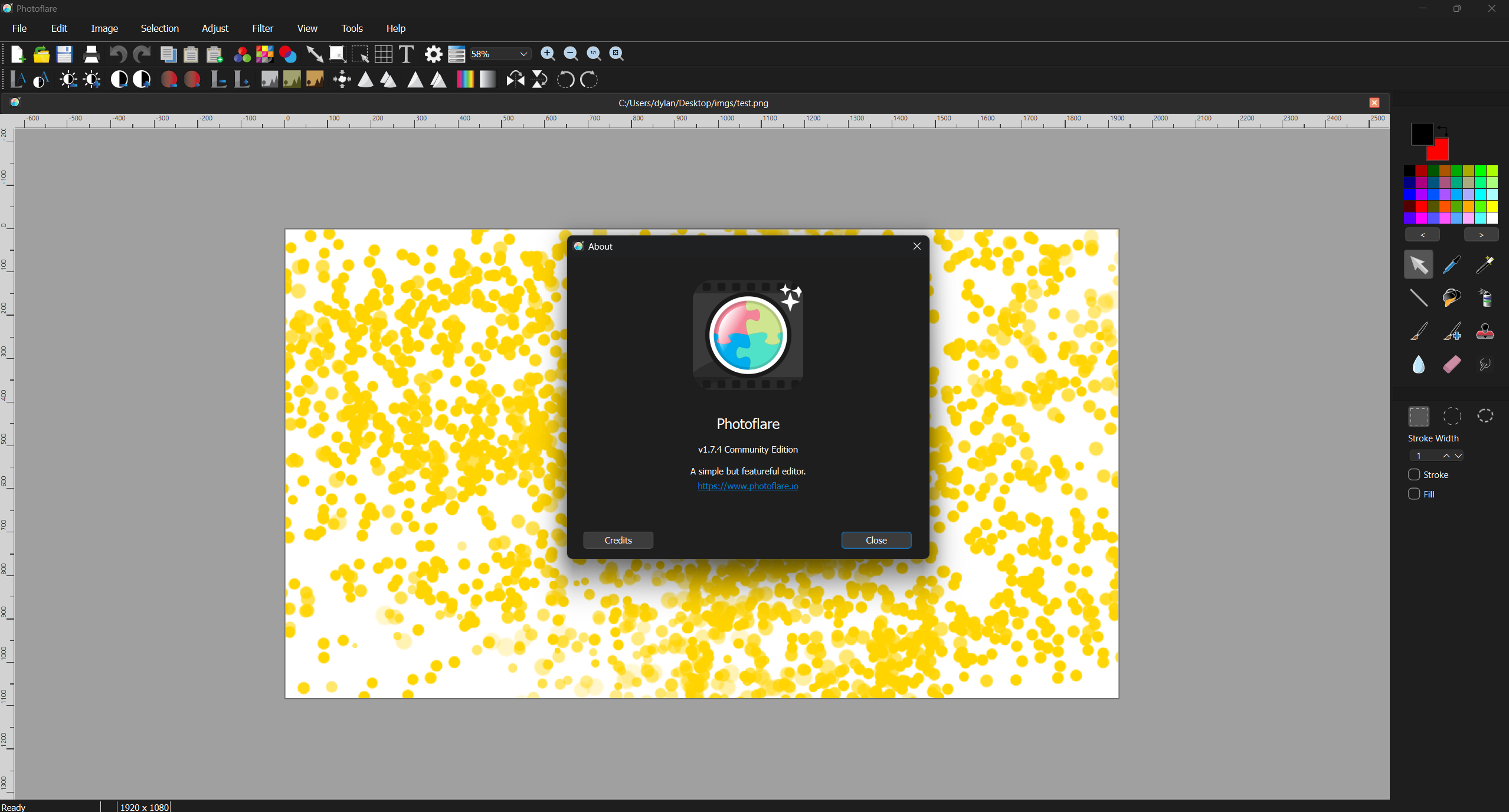Viewport: 1509px width, 812px height.
Task: Open the Filter menu
Action: (263, 28)
